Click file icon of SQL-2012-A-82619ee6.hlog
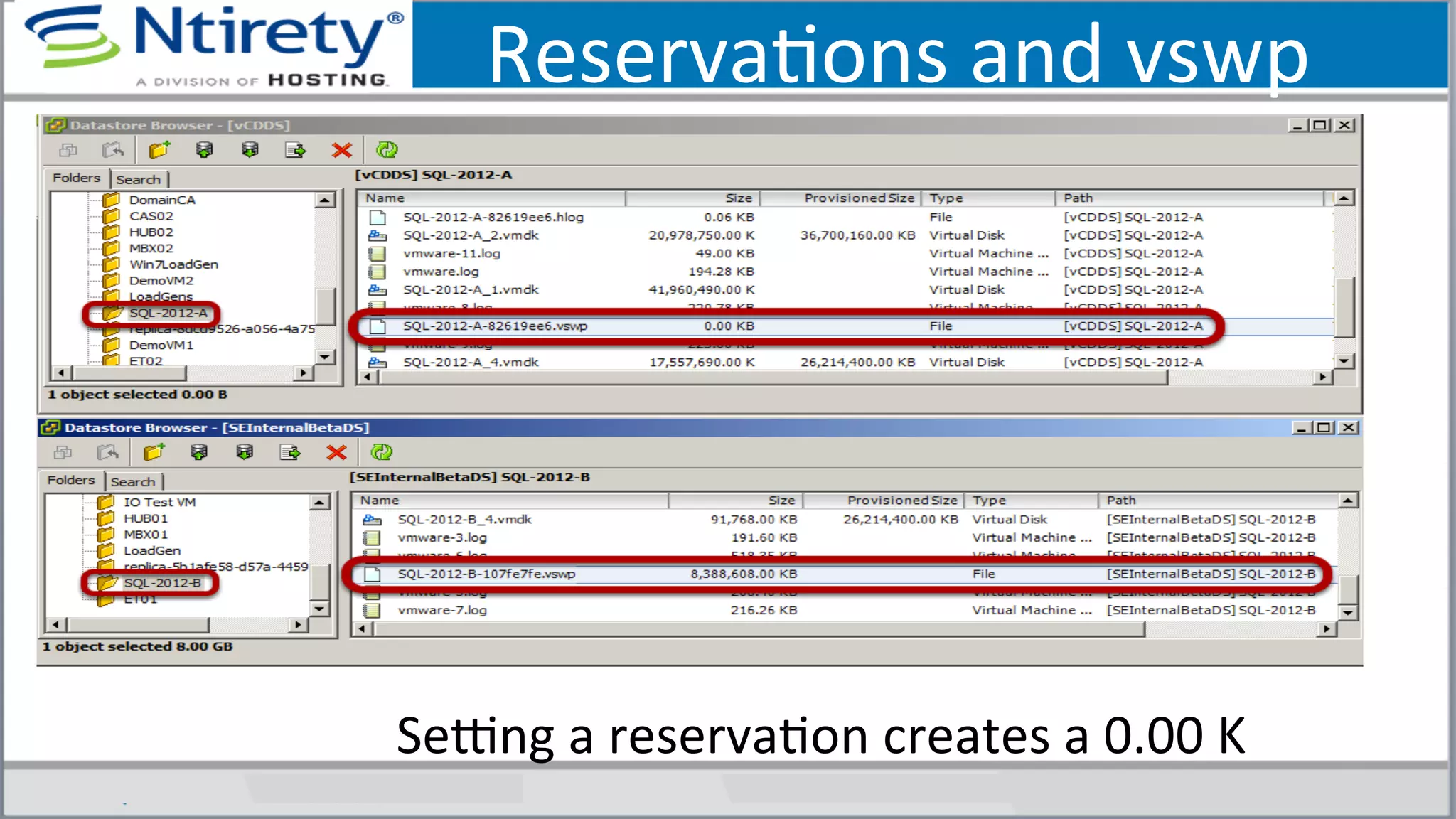 tap(378, 218)
